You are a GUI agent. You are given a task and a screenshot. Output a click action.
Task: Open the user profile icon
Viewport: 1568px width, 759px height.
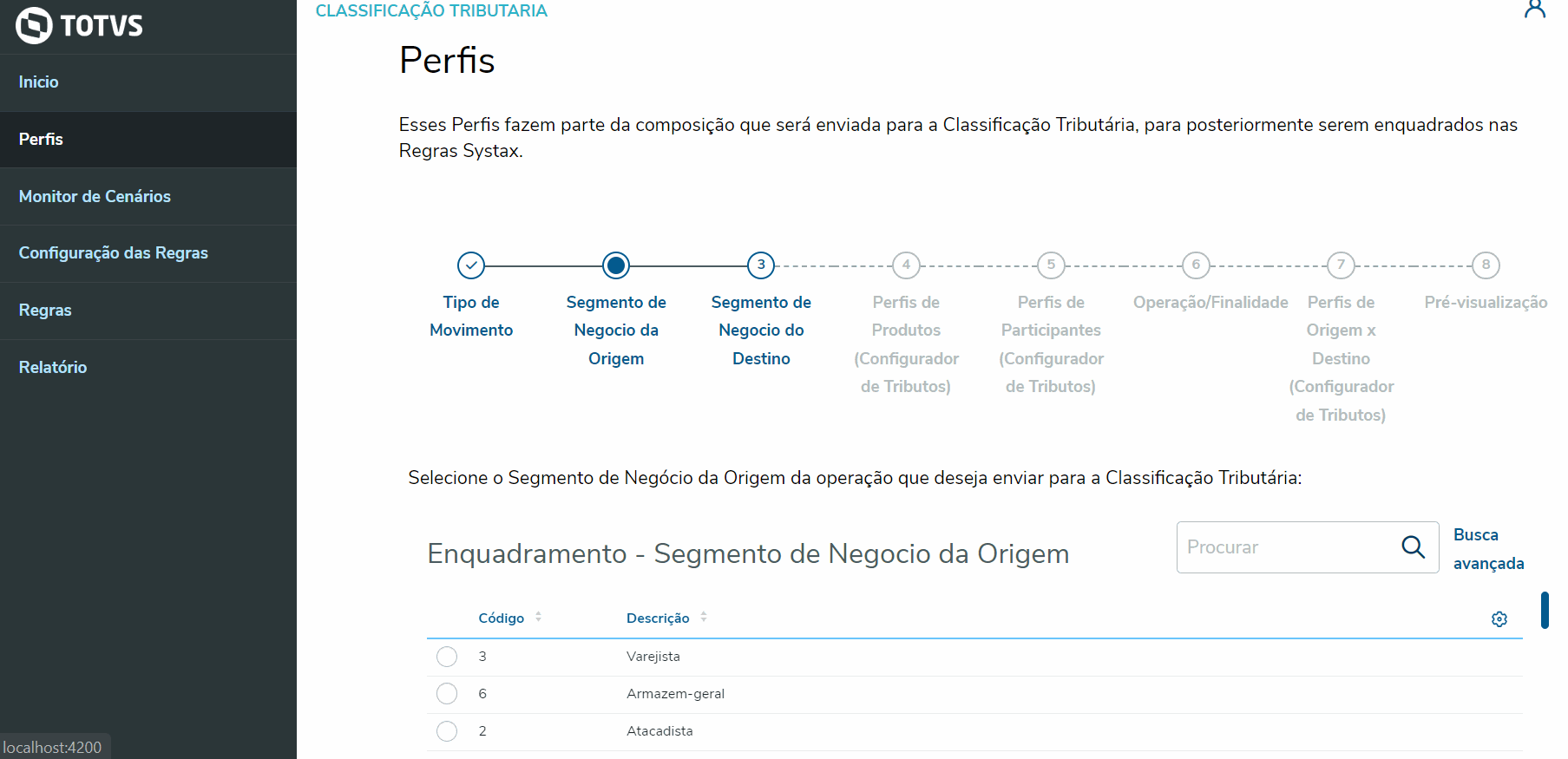(1534, 10)
